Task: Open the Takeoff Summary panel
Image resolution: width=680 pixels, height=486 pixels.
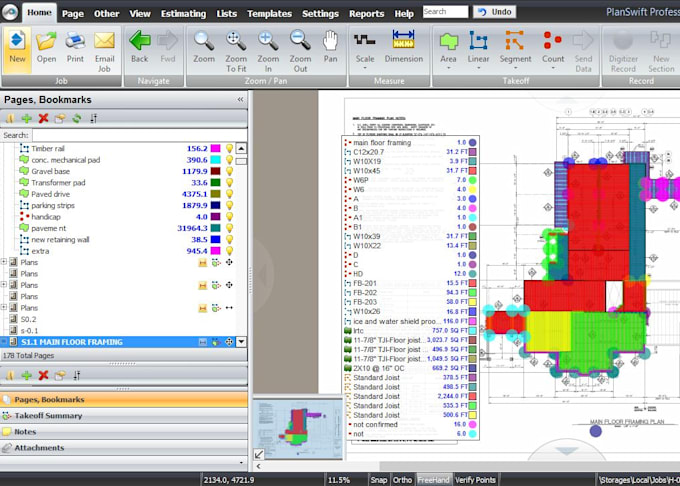Action: coord(124,415)
